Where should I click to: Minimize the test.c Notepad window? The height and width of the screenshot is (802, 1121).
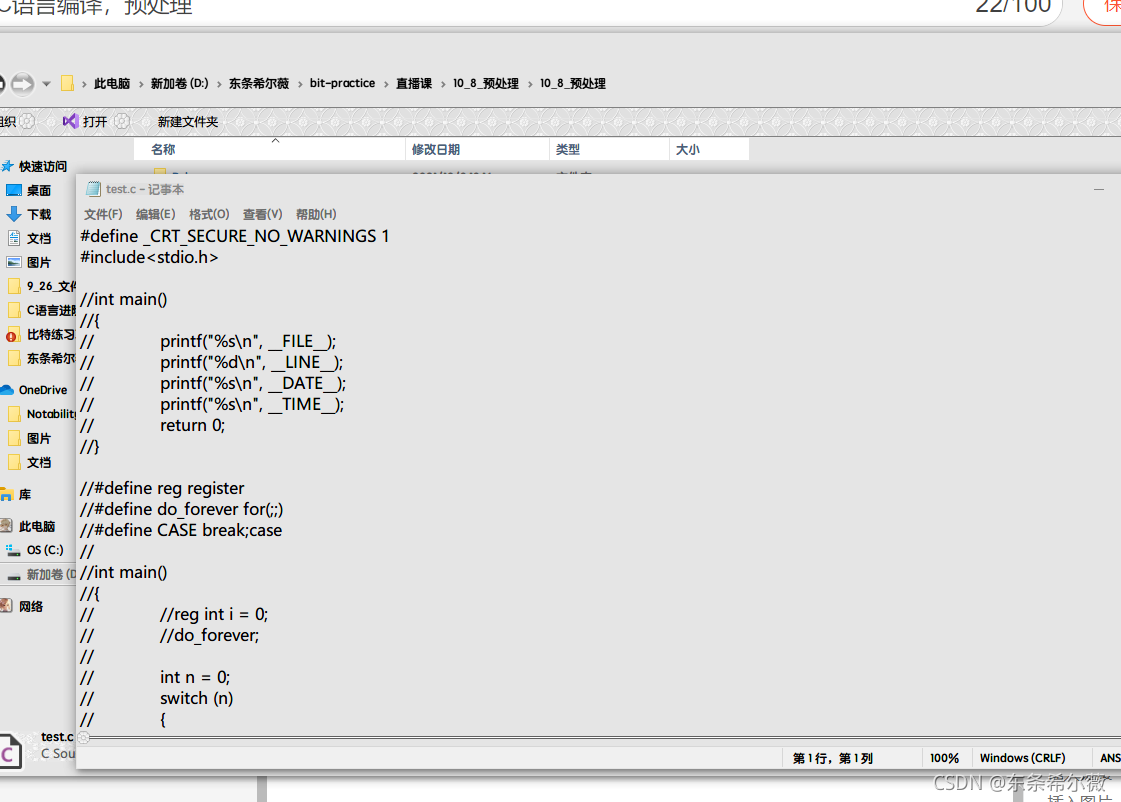click(x=1099, y=189)
